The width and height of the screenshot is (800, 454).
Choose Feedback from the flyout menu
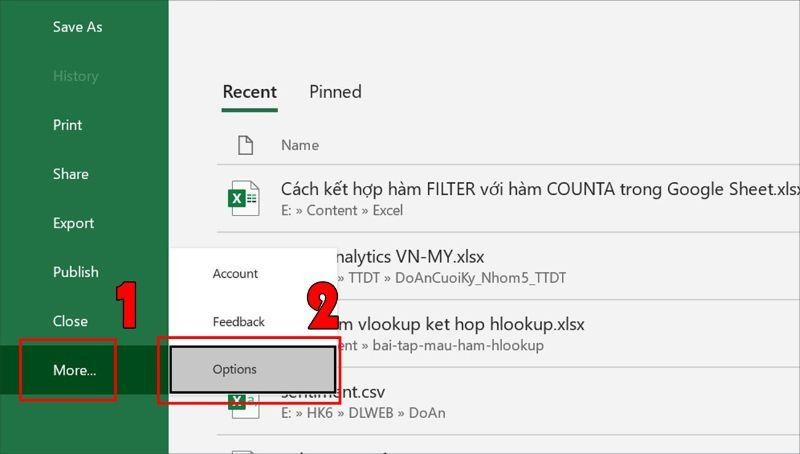tap(239, 322)
